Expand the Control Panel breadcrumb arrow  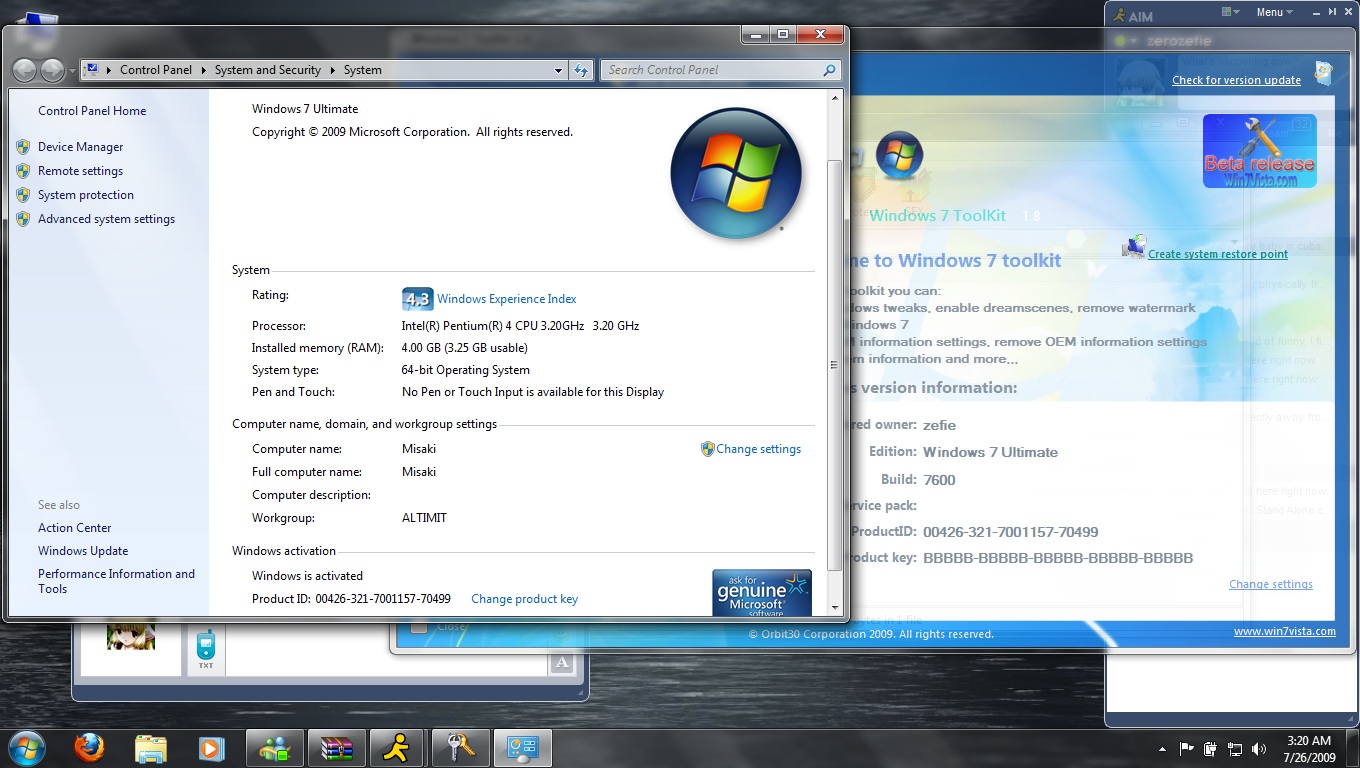click(x=204, y=70)
